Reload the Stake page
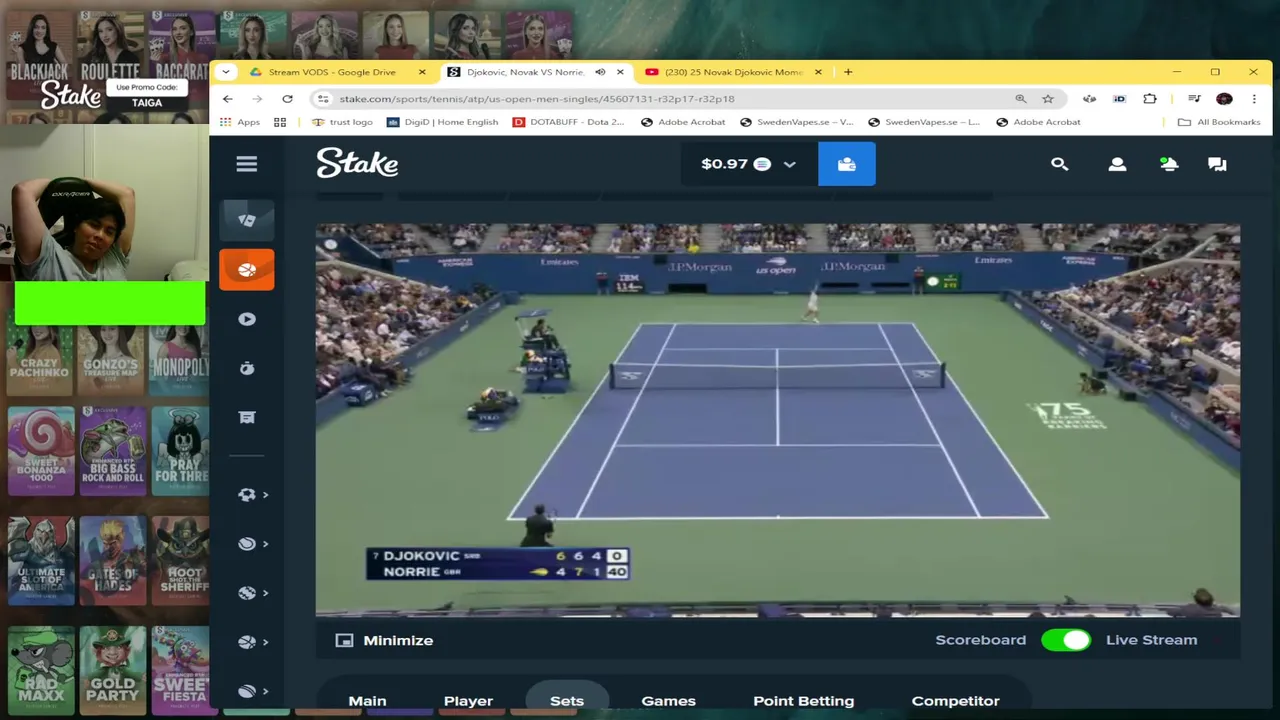 (x=287, y=99)
